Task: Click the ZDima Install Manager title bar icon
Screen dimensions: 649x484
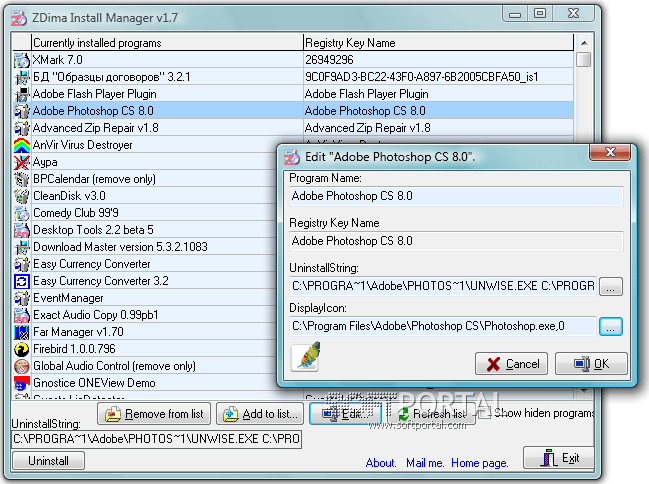Action: pos(19,18)
